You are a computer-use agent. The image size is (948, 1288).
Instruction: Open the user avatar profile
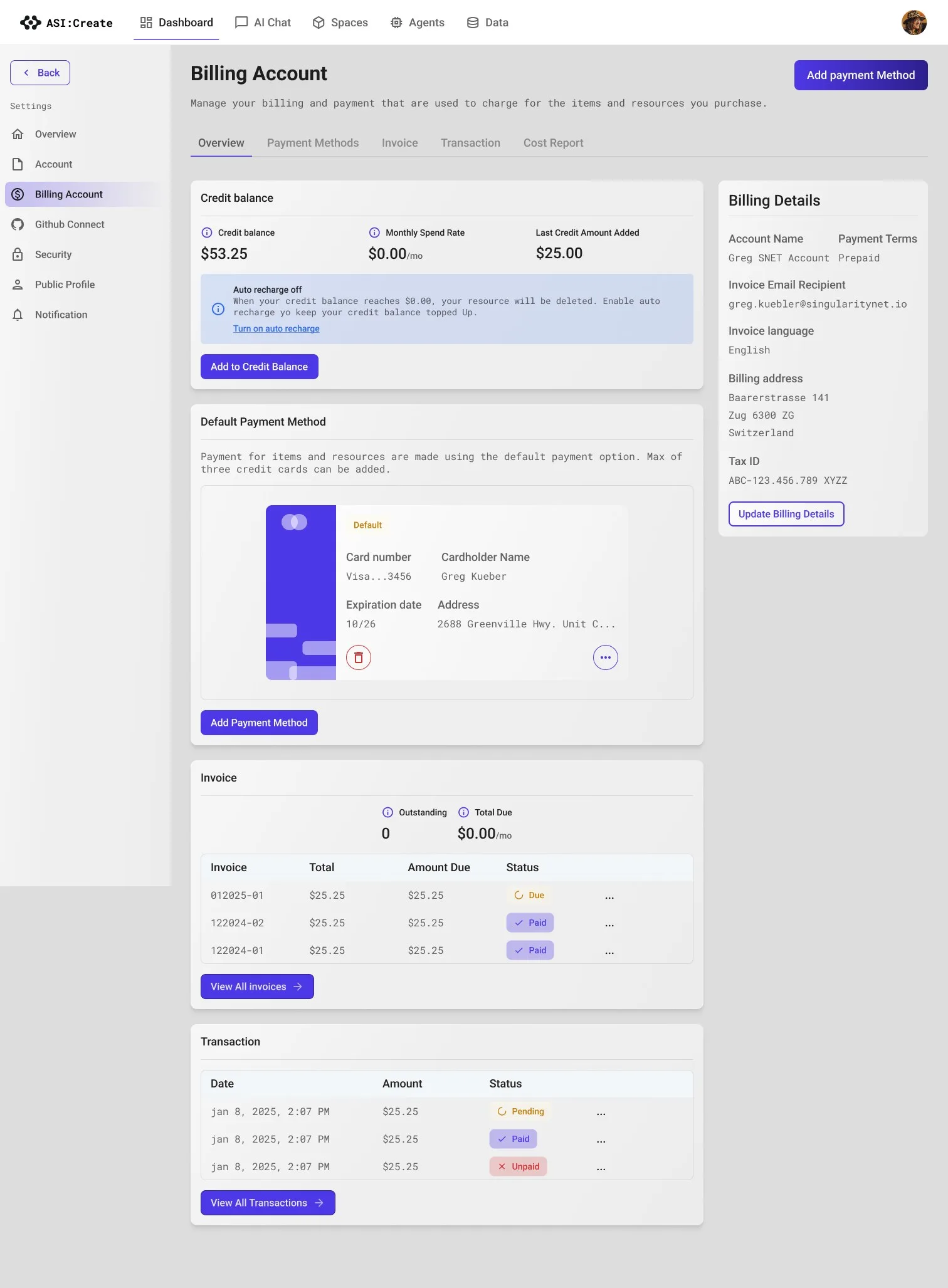pos(914,23)
